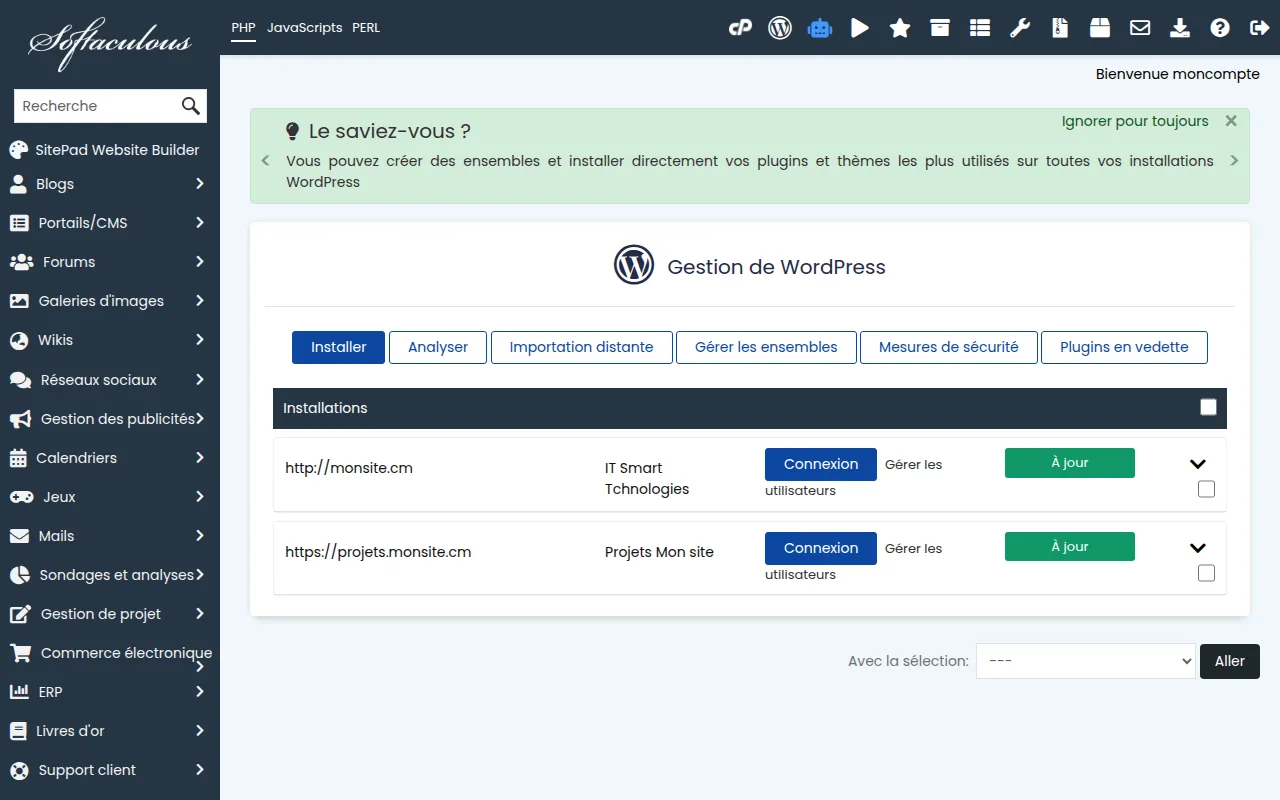Open the 'Avec la sélection' dropdown
1280x800 pixels.
(1086, 661)
